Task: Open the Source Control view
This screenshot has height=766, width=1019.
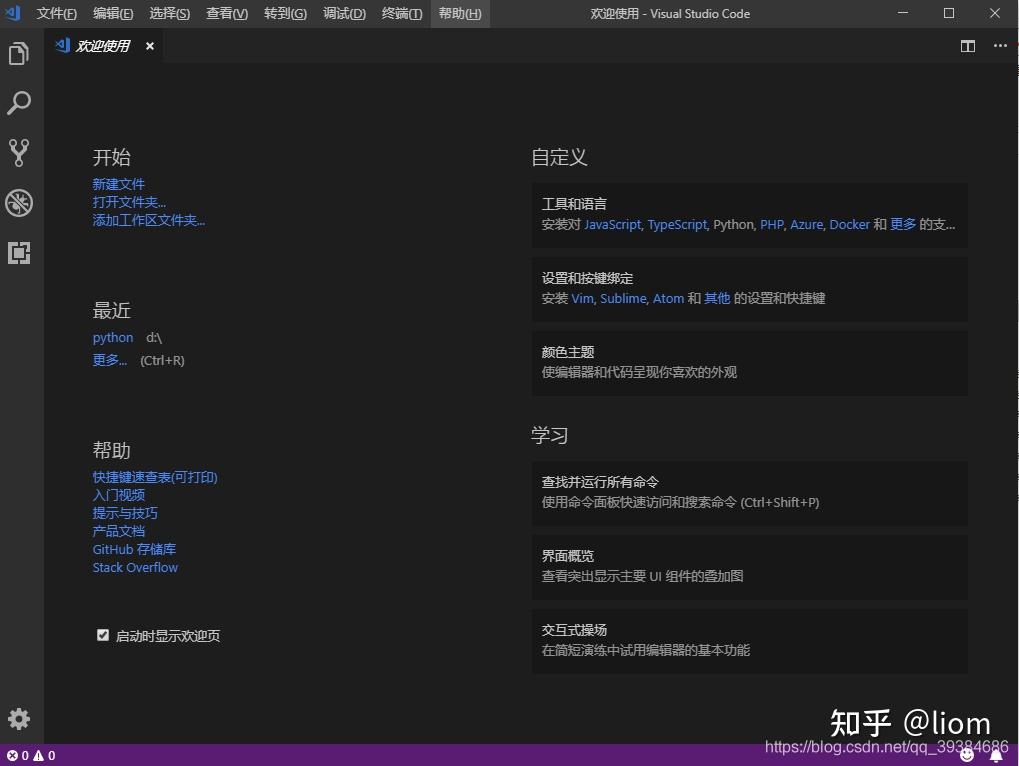Action: (19, 153)
